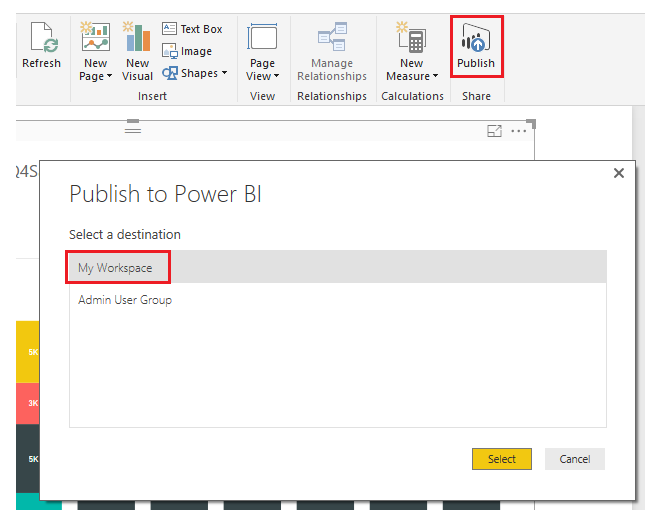Click the Publish button in Share group
Image resolution: width=653 pixels, height=513 pixels.
pos(476,47)
